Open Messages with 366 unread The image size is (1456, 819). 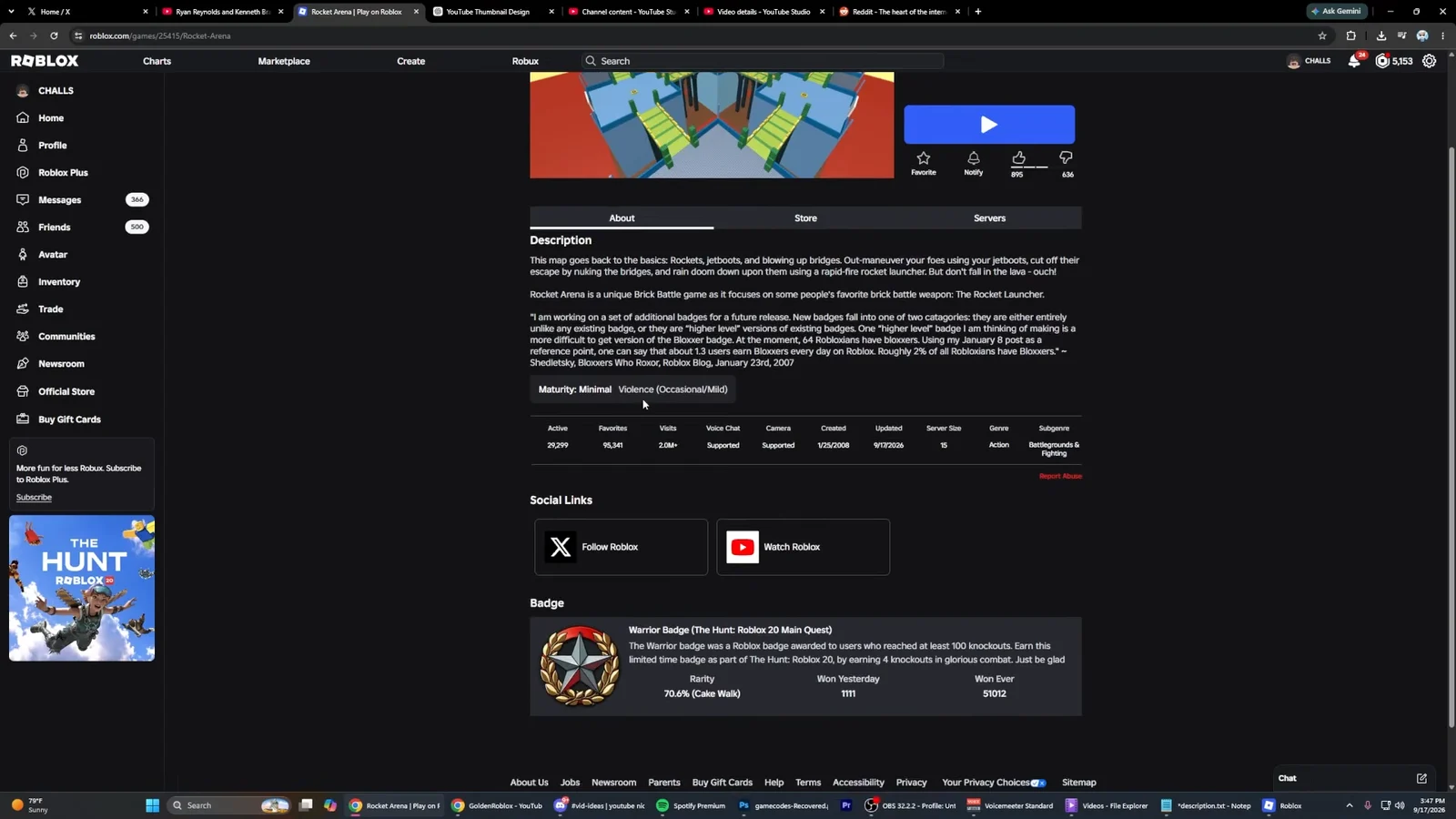82,200
